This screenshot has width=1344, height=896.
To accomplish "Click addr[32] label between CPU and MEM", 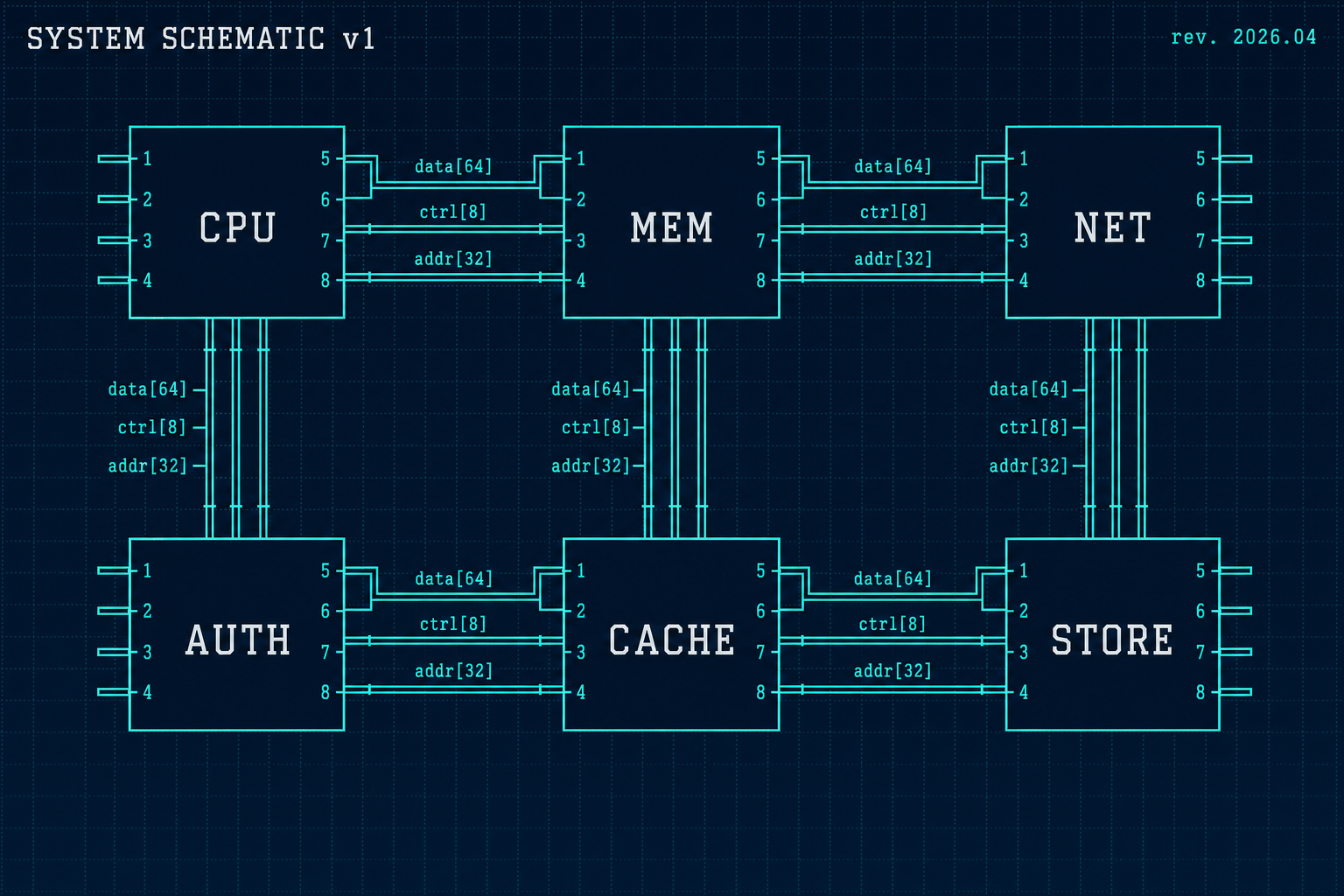I will (453, 259).
